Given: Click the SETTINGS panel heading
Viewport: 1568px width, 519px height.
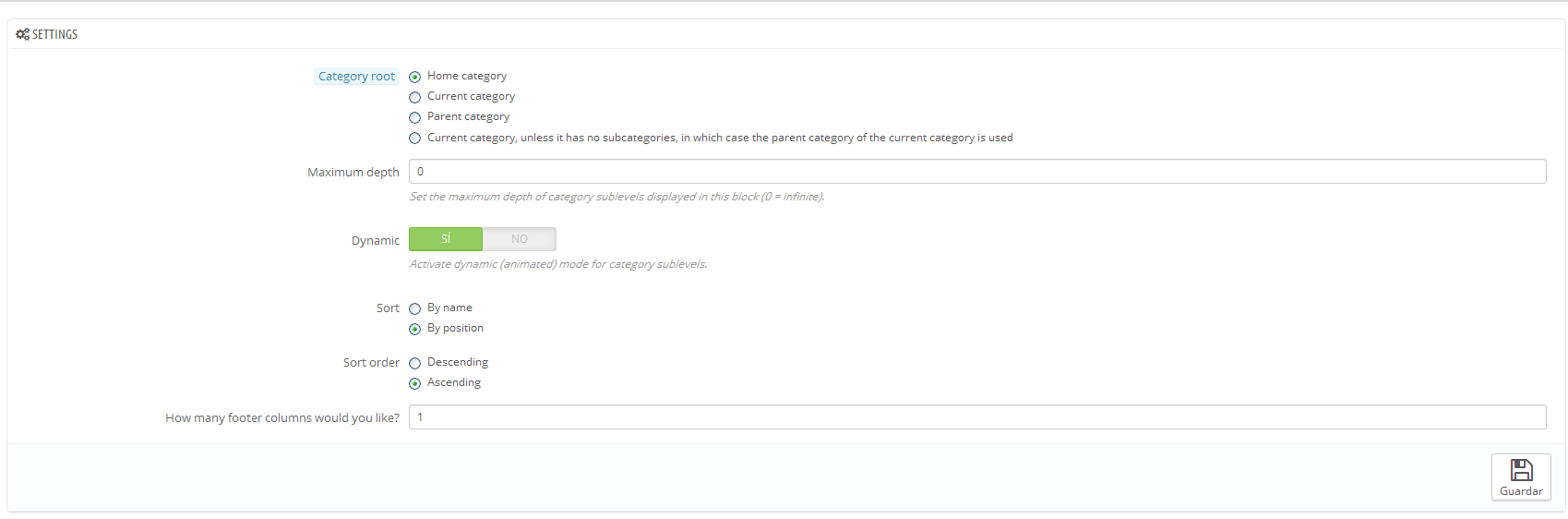Looking at the screenshot, I should pos(54,34).
